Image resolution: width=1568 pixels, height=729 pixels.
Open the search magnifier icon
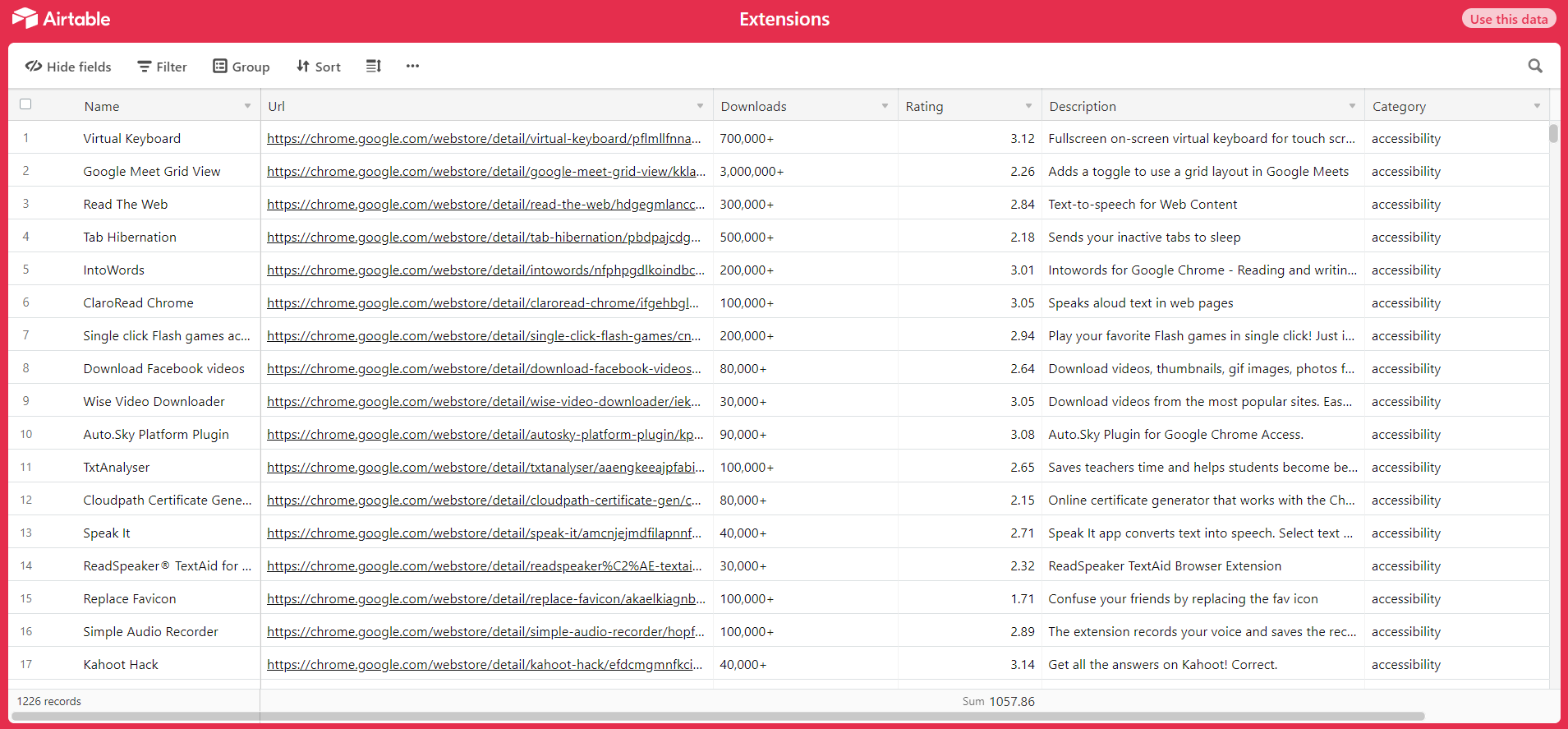1534,66
